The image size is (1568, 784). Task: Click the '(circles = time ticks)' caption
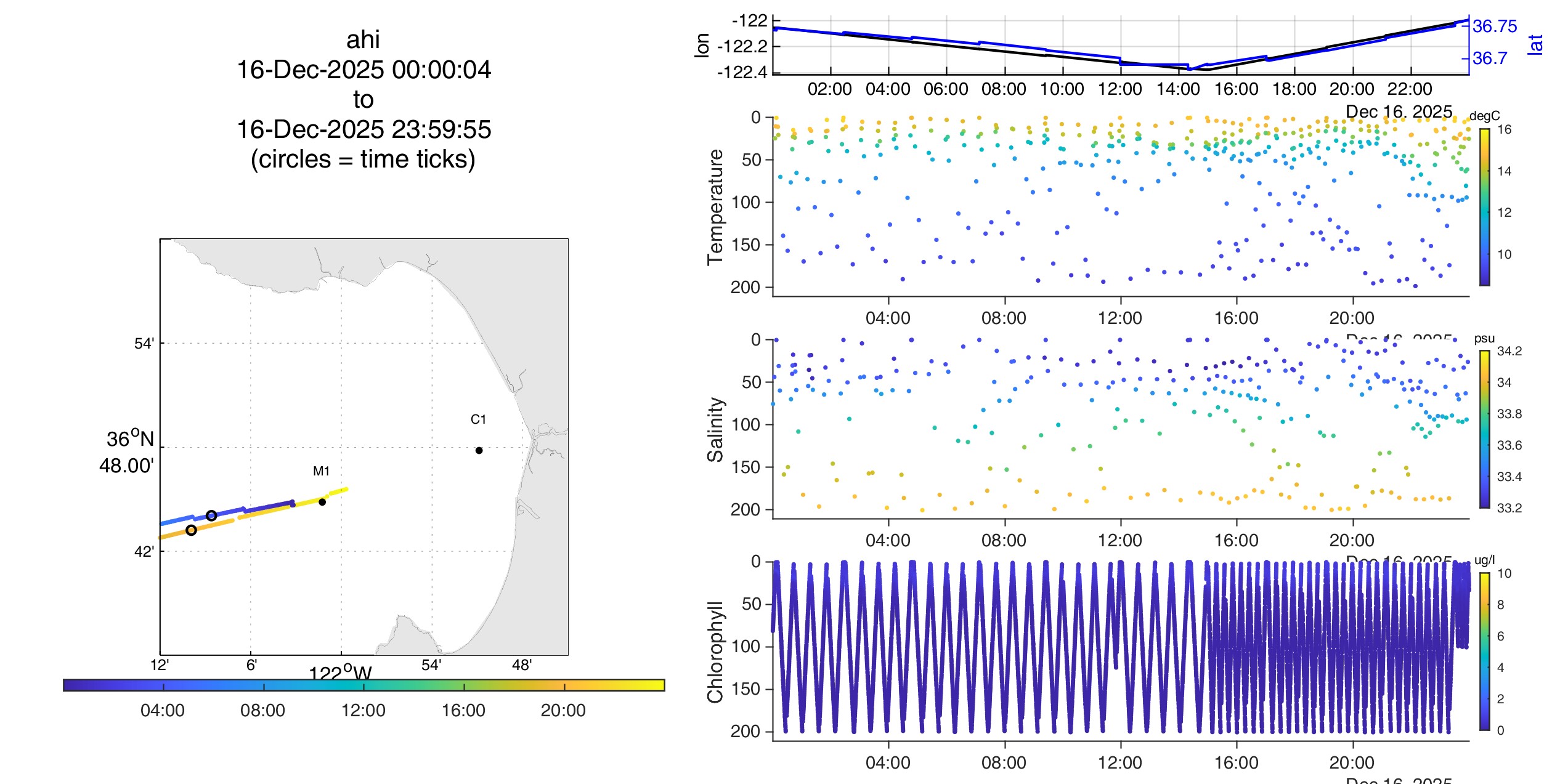pos(363,159)
